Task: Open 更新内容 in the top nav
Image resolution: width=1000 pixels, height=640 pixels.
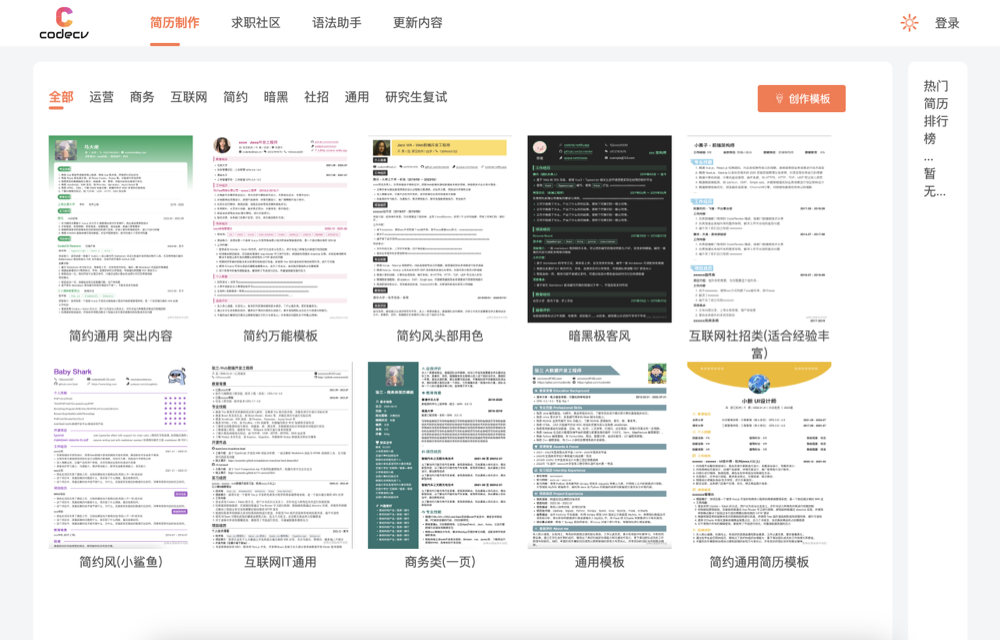Action: point(418,23)
